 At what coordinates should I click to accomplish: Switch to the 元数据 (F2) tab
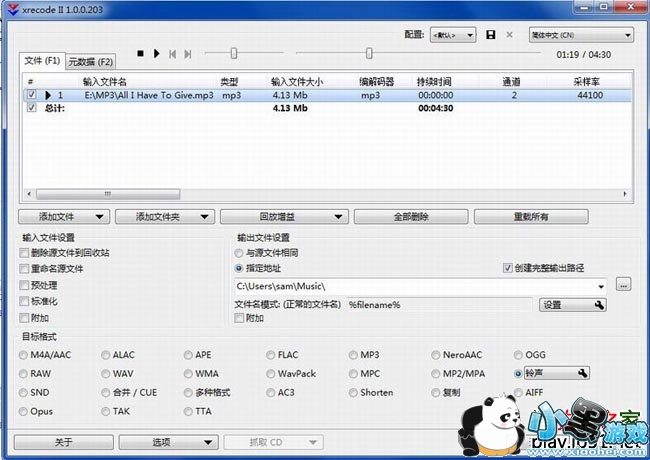click(x=90, y=62)
